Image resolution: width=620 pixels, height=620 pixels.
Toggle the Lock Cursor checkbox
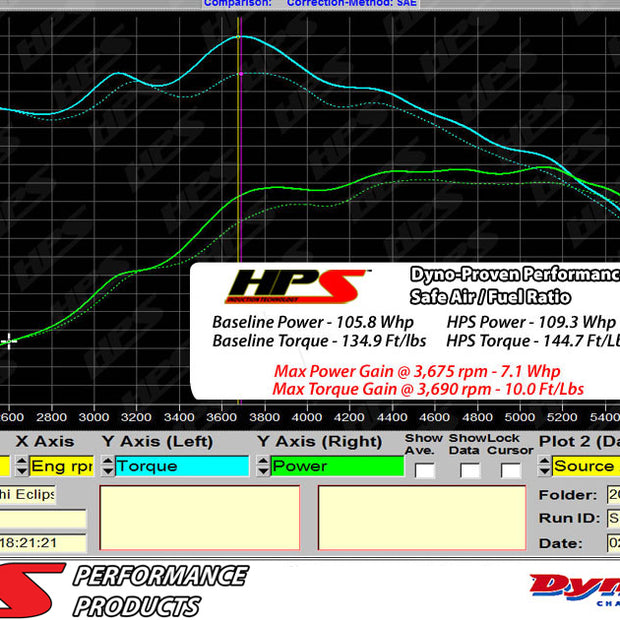(510, 471)
